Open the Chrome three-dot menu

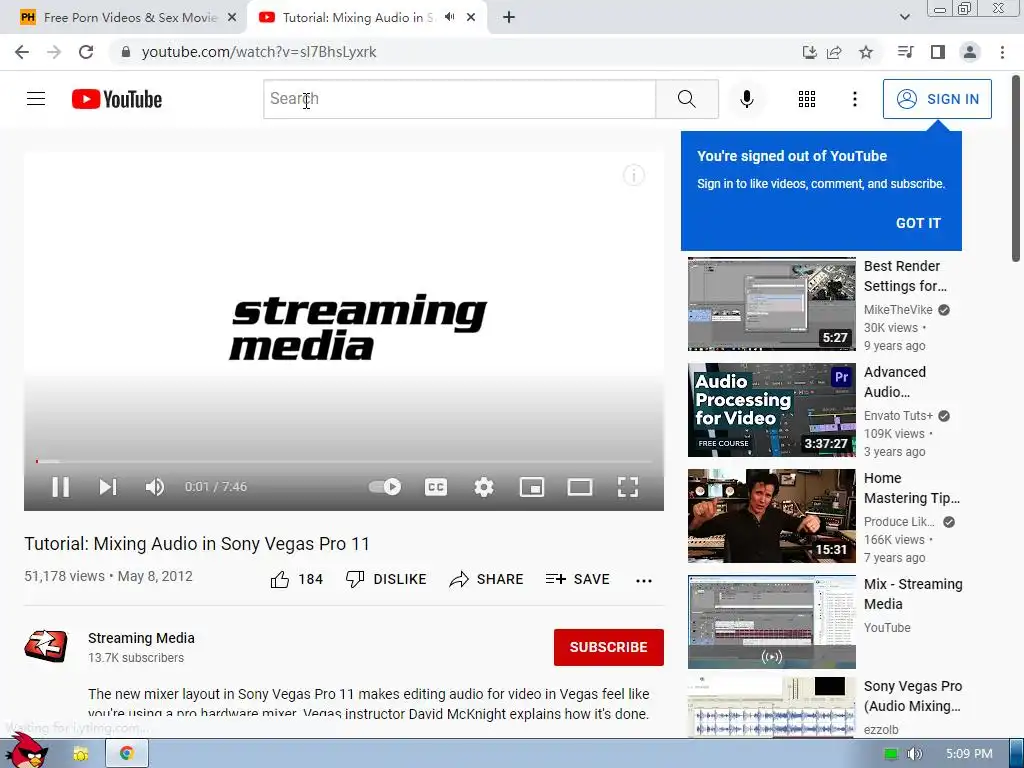[x=1002, y=52]
